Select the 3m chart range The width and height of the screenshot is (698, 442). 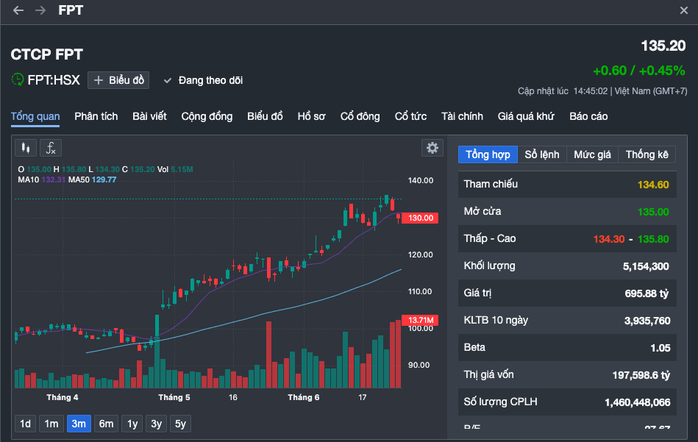coord(79,424)
